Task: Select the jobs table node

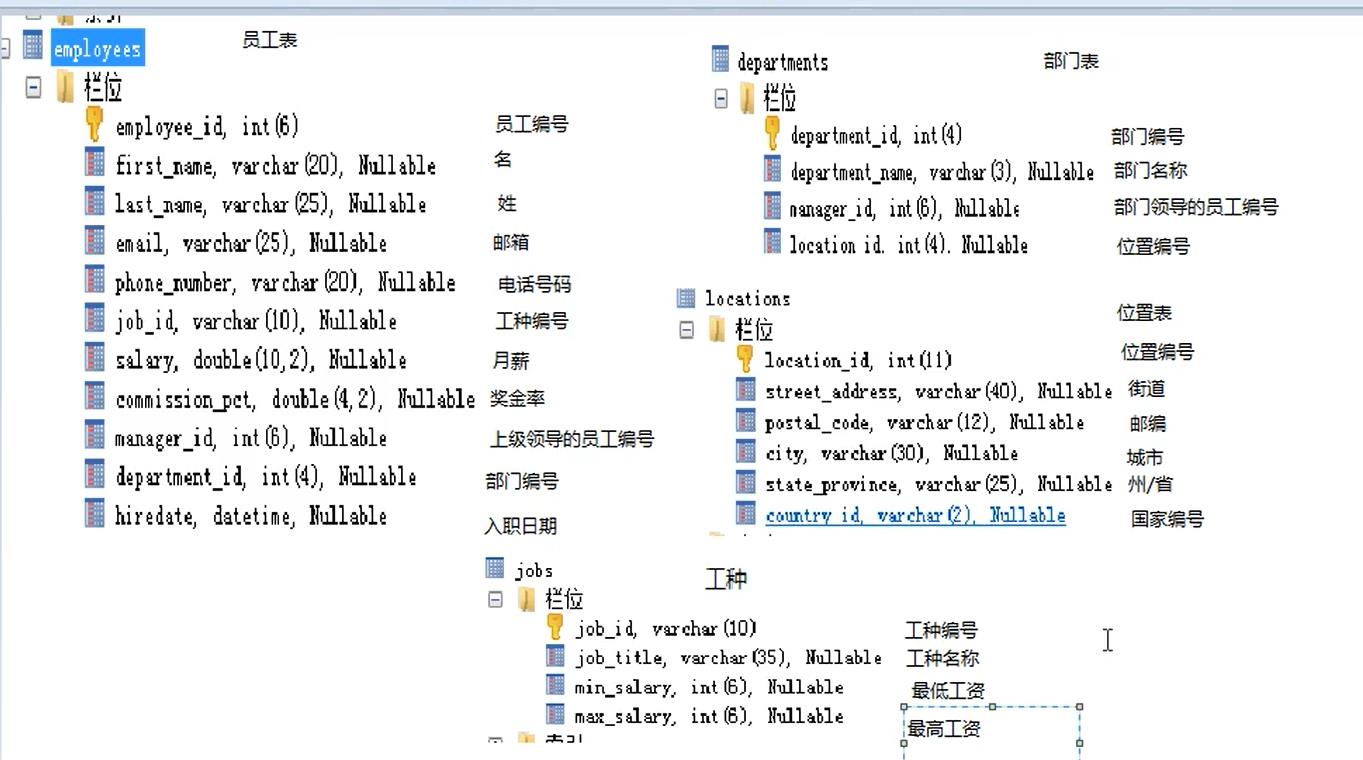Action: click(534, 570)
